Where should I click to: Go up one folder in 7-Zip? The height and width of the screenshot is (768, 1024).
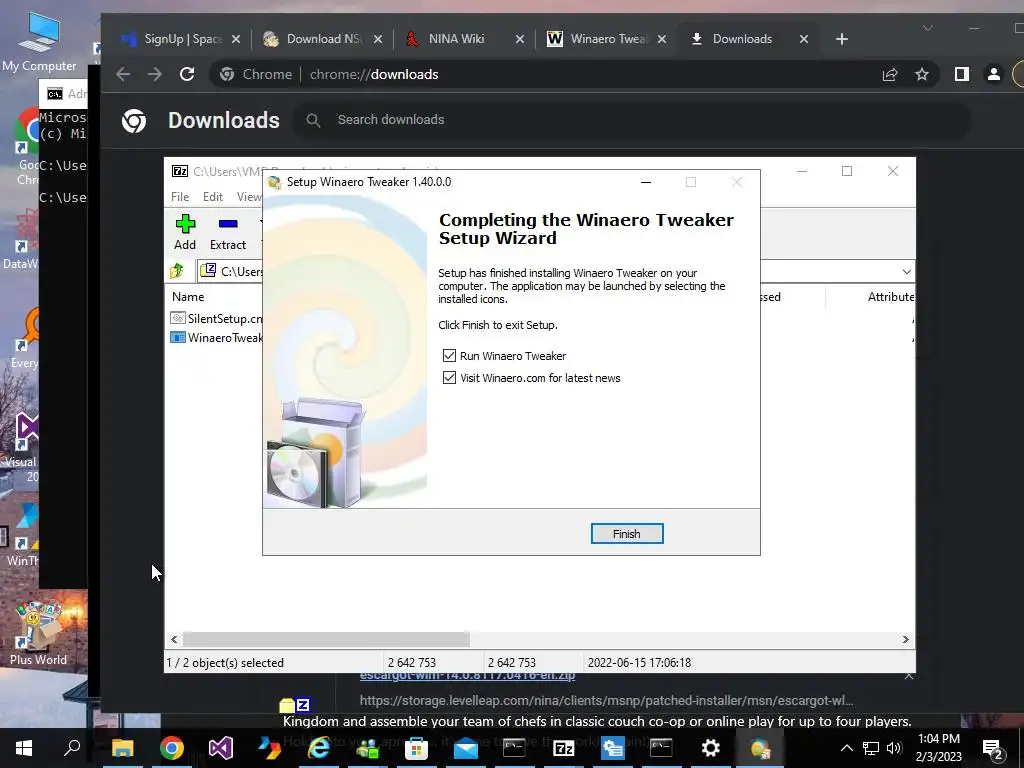[x=177, y=270]
